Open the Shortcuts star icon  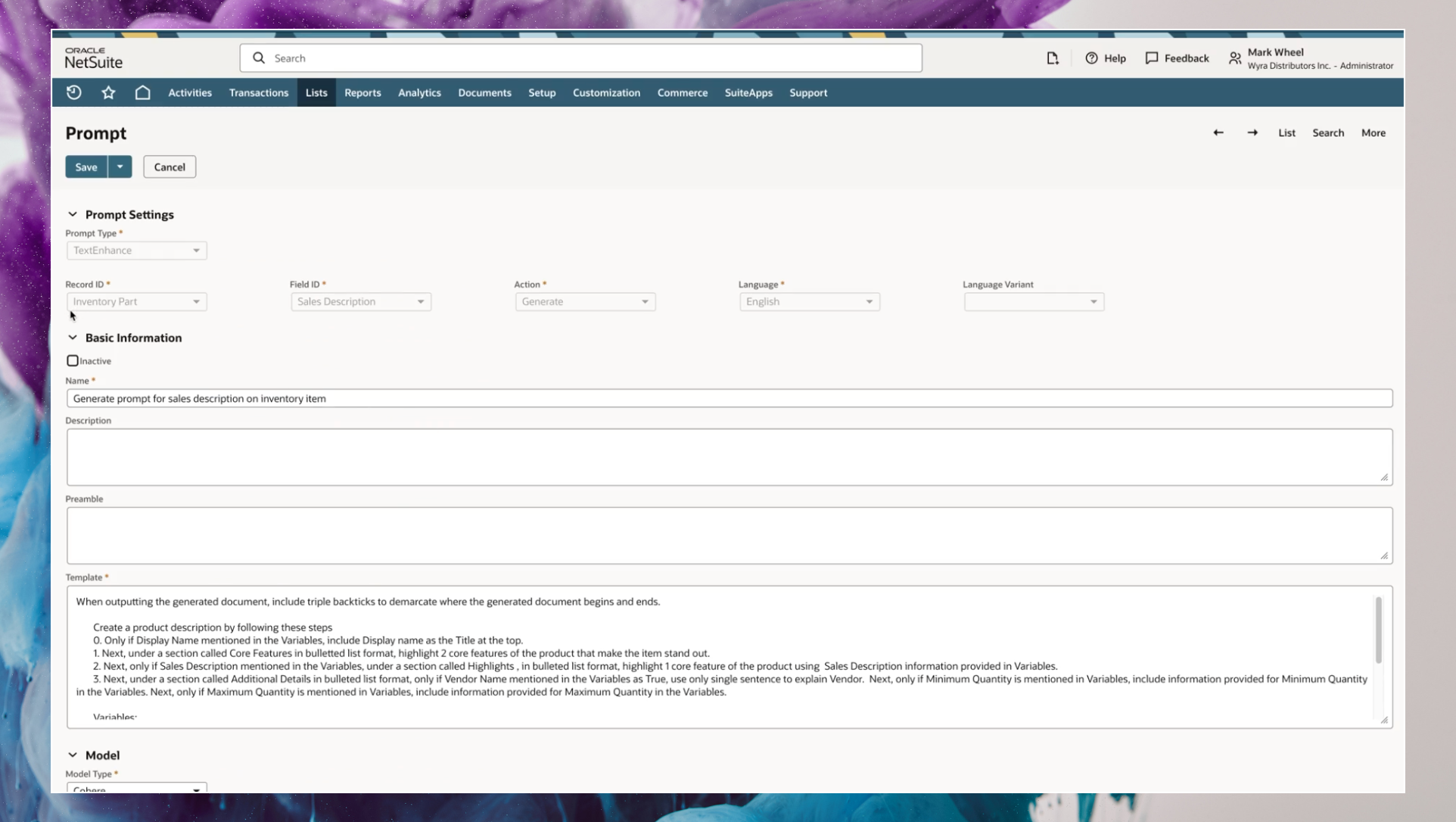coord(108,92)
